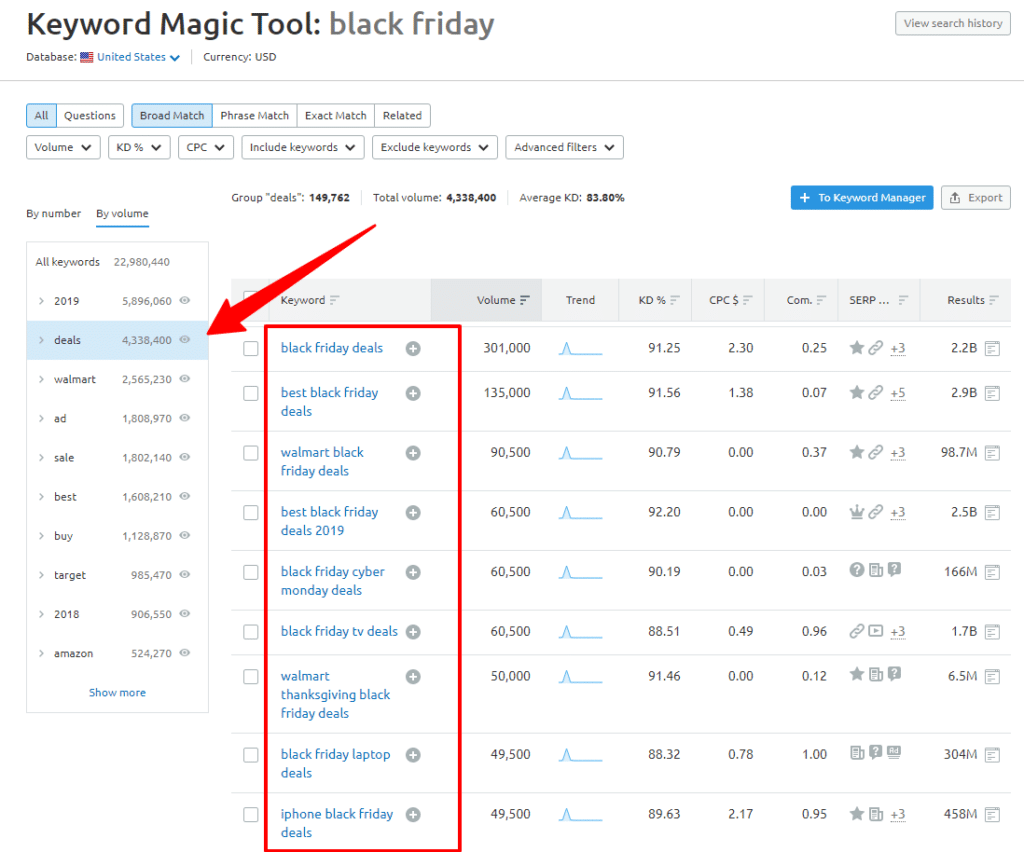This screenshot has width=1024, height=852.
Task: Sort table by CPC $ column
Action: [x=748, y=300]
